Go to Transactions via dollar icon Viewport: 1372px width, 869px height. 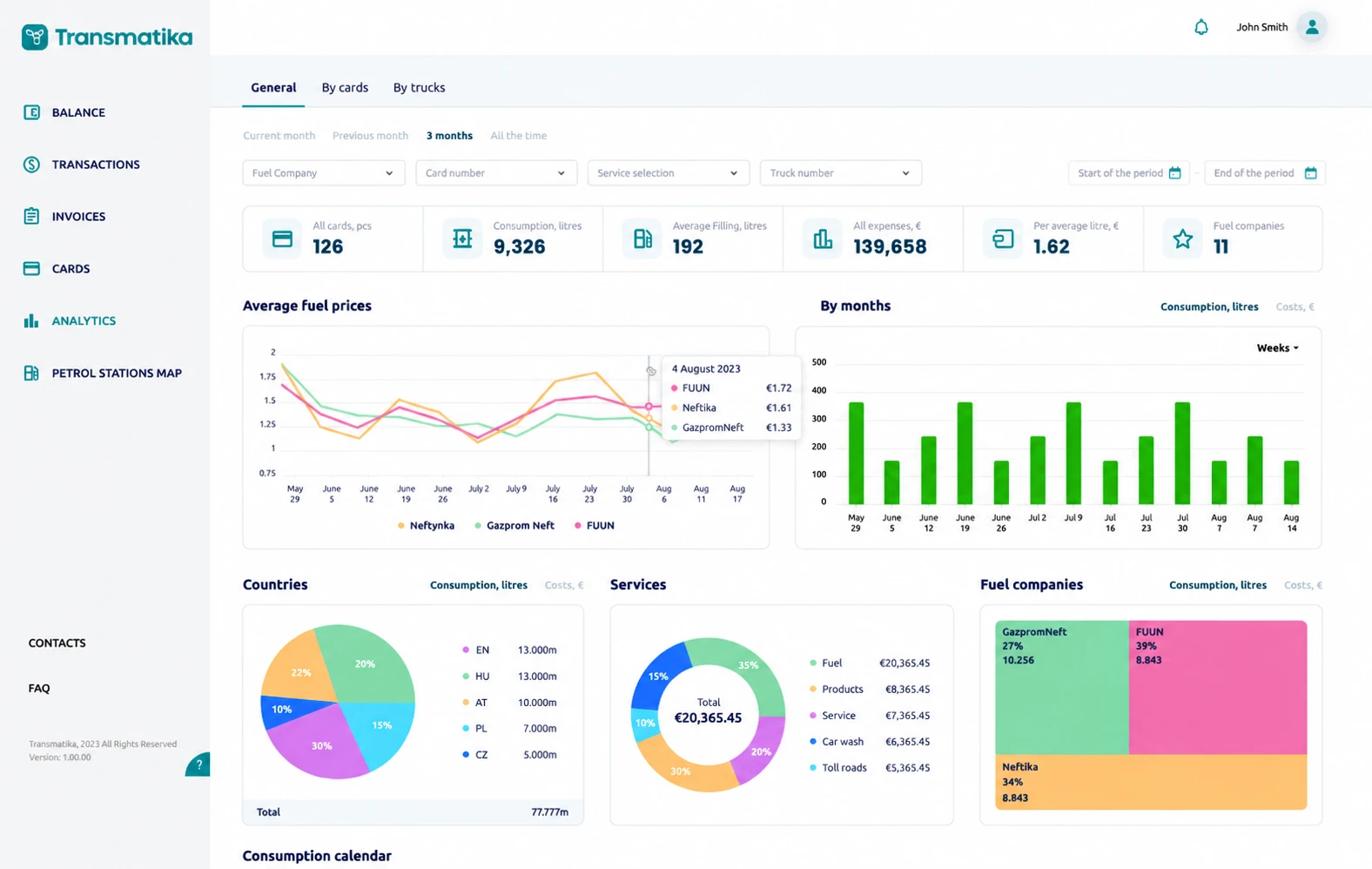click(31, 165)
